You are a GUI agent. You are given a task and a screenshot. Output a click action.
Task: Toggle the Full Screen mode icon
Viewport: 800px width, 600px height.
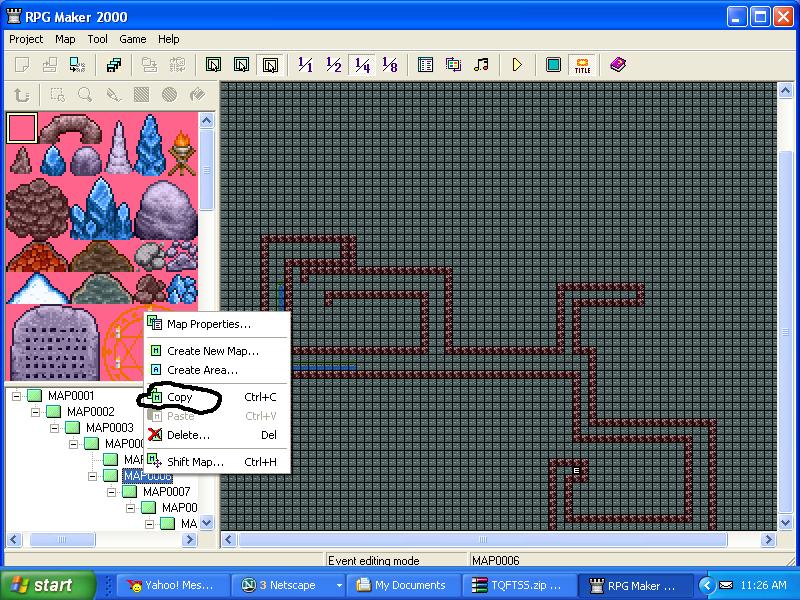point(553,65)
